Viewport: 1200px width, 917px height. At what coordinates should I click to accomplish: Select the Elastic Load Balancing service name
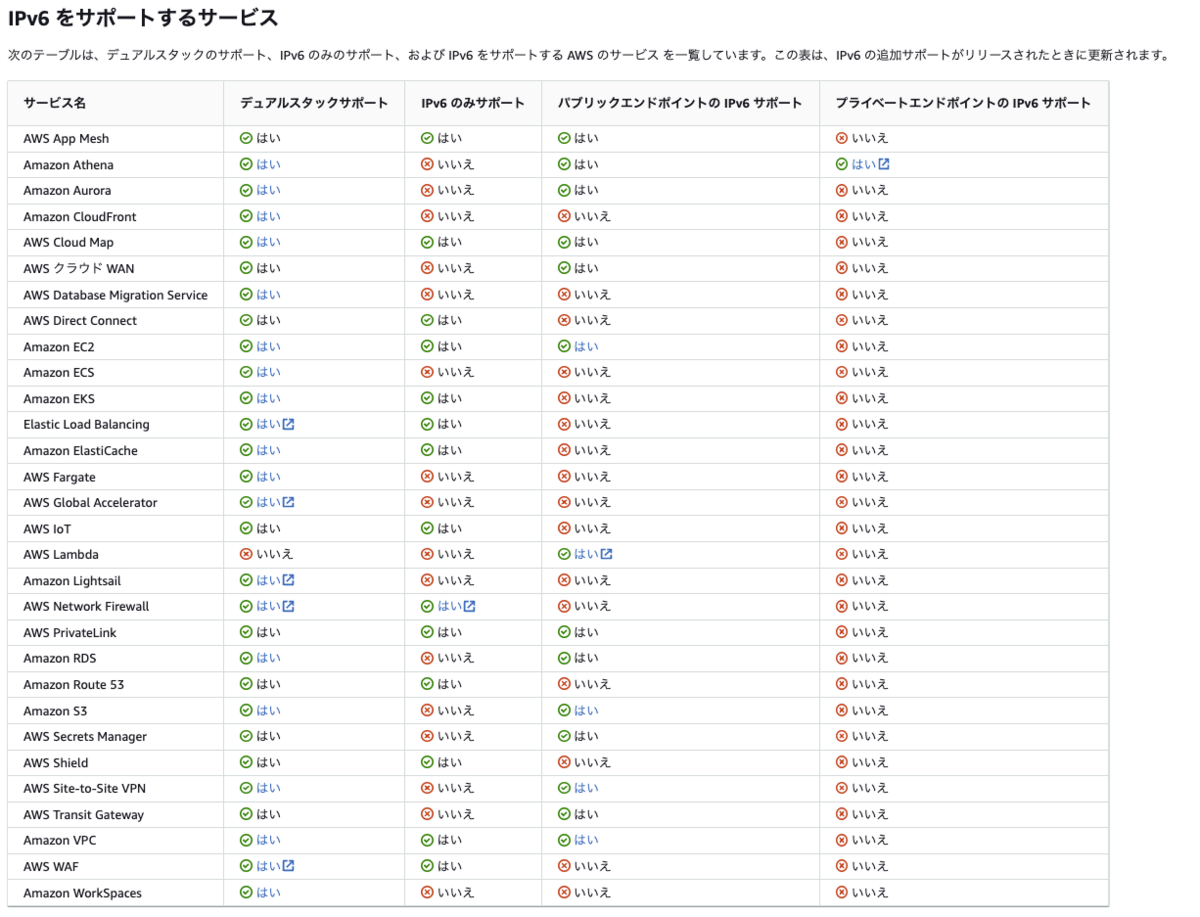pyautogui.click(x=86, y=425)
